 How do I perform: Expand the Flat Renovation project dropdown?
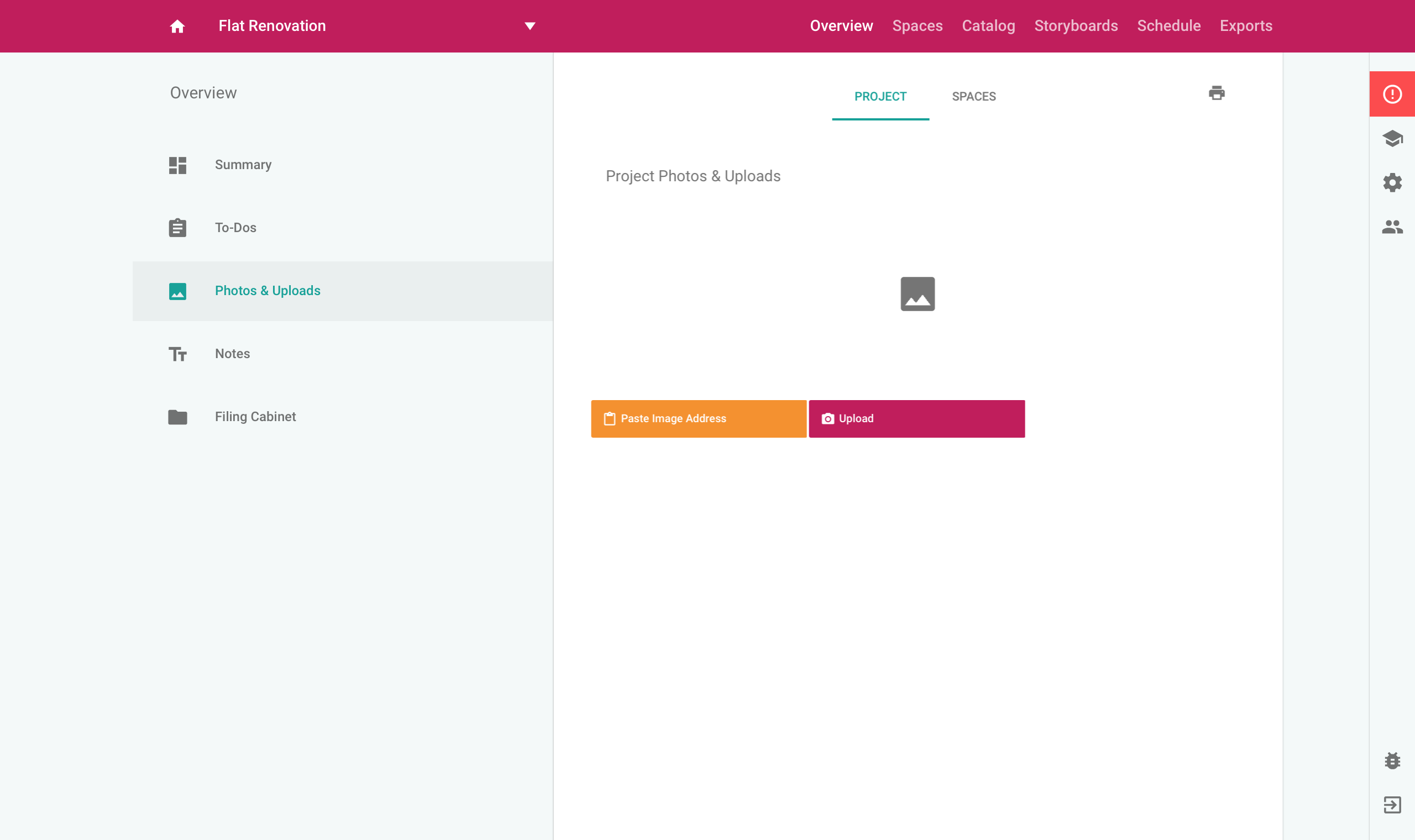[x=530, y=26]
